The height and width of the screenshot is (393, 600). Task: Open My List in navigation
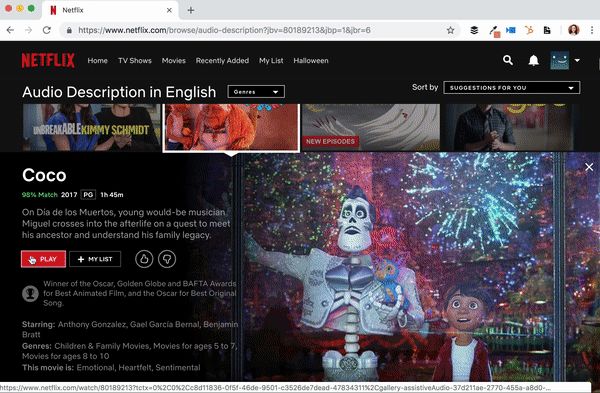coord(271,60)
